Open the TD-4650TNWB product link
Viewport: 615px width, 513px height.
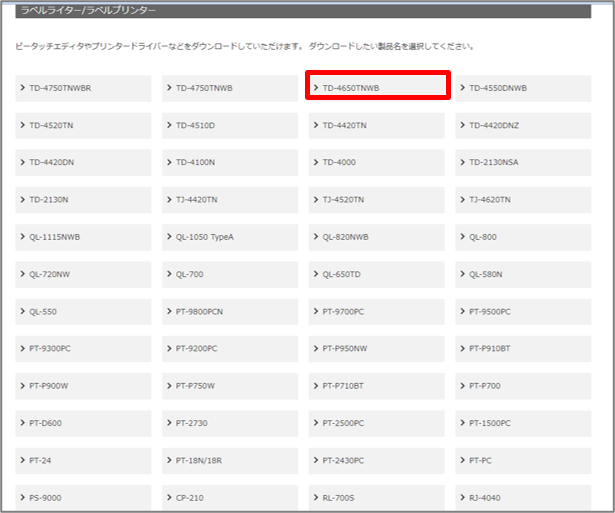tap(377, 88)
